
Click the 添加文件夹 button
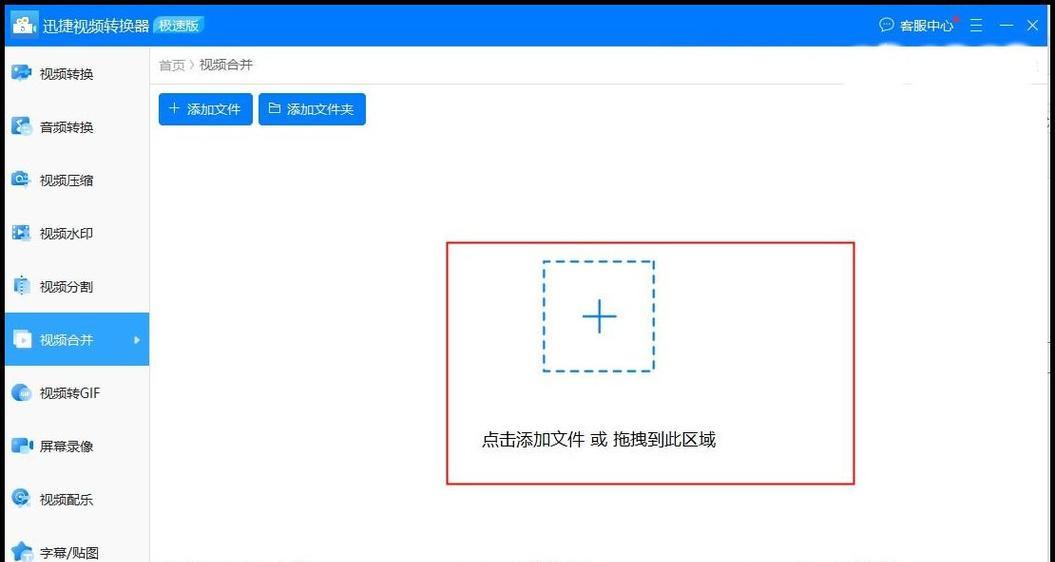[312, 109]
